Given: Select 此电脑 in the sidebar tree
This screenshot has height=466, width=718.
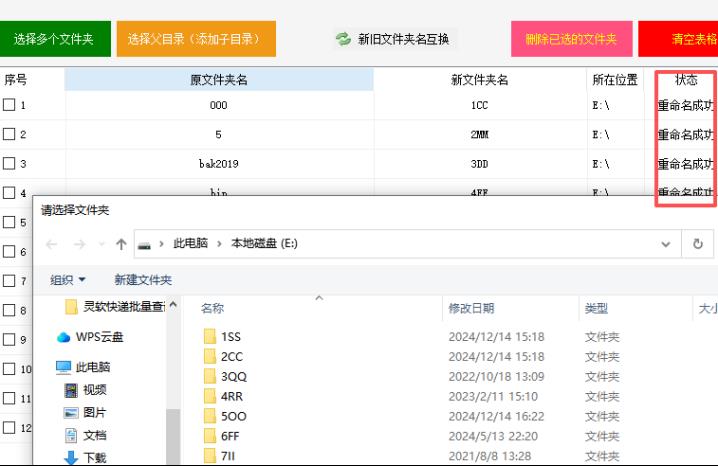Looking at the screenshot, I should point(92,367).
